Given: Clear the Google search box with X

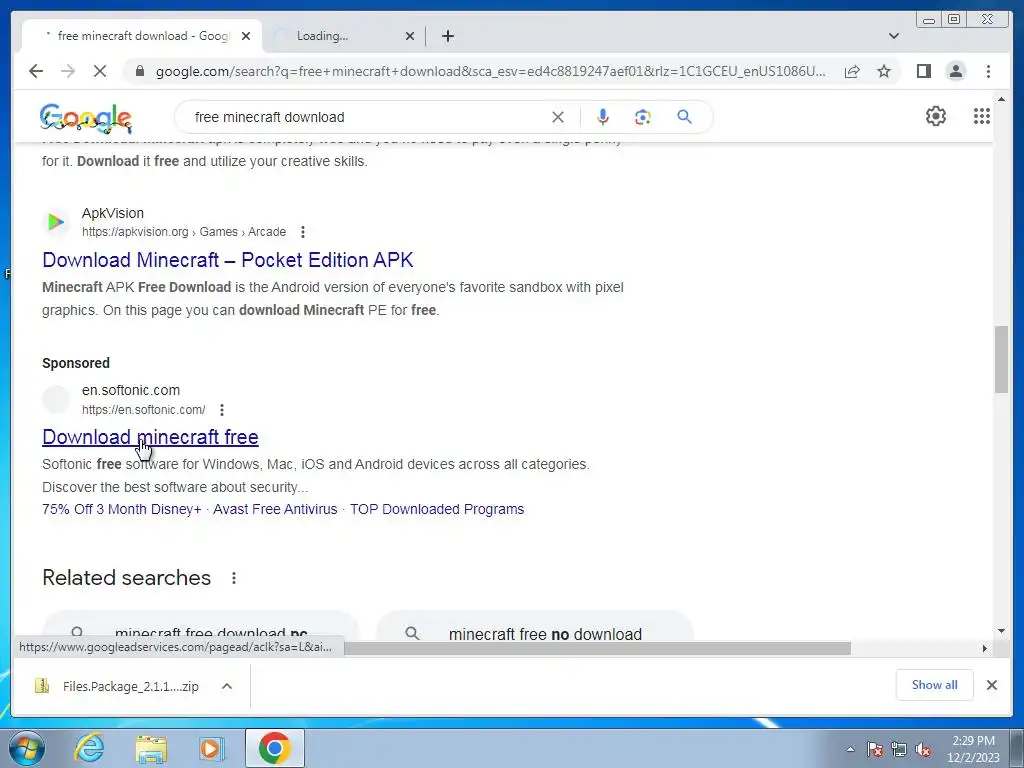Looking at the screenshot, I should [x=558, y=117].
